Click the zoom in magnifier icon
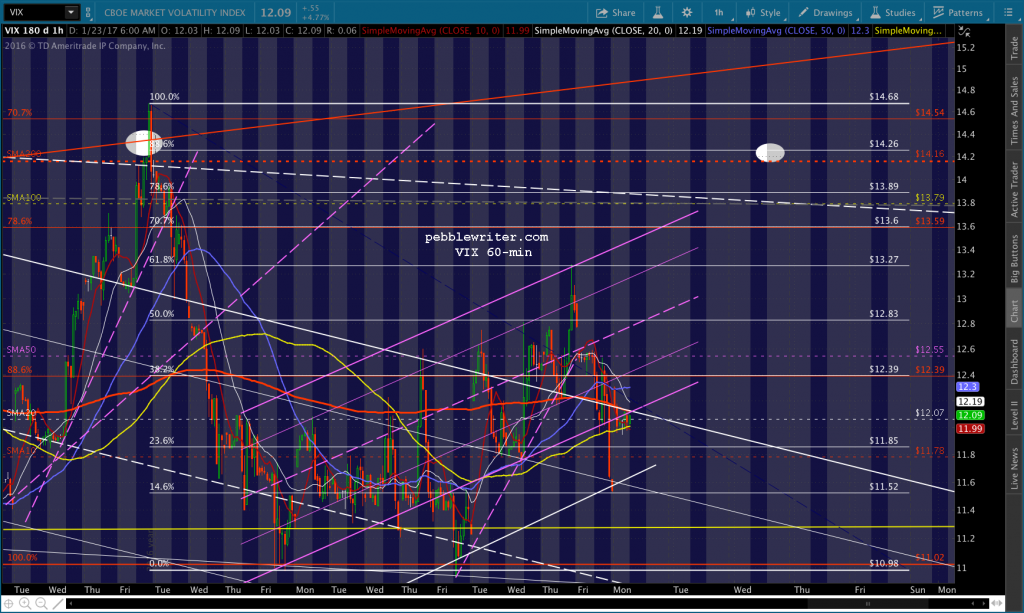1024x613 pixels. point(25,604)
